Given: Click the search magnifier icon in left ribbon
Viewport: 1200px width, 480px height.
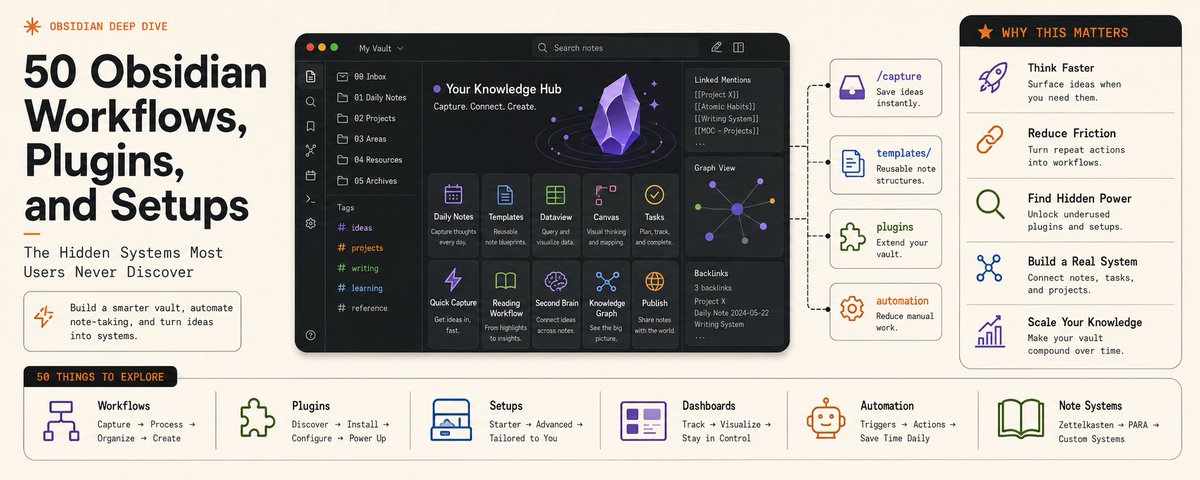Looking at the screenshot, I should click(311, 101).
